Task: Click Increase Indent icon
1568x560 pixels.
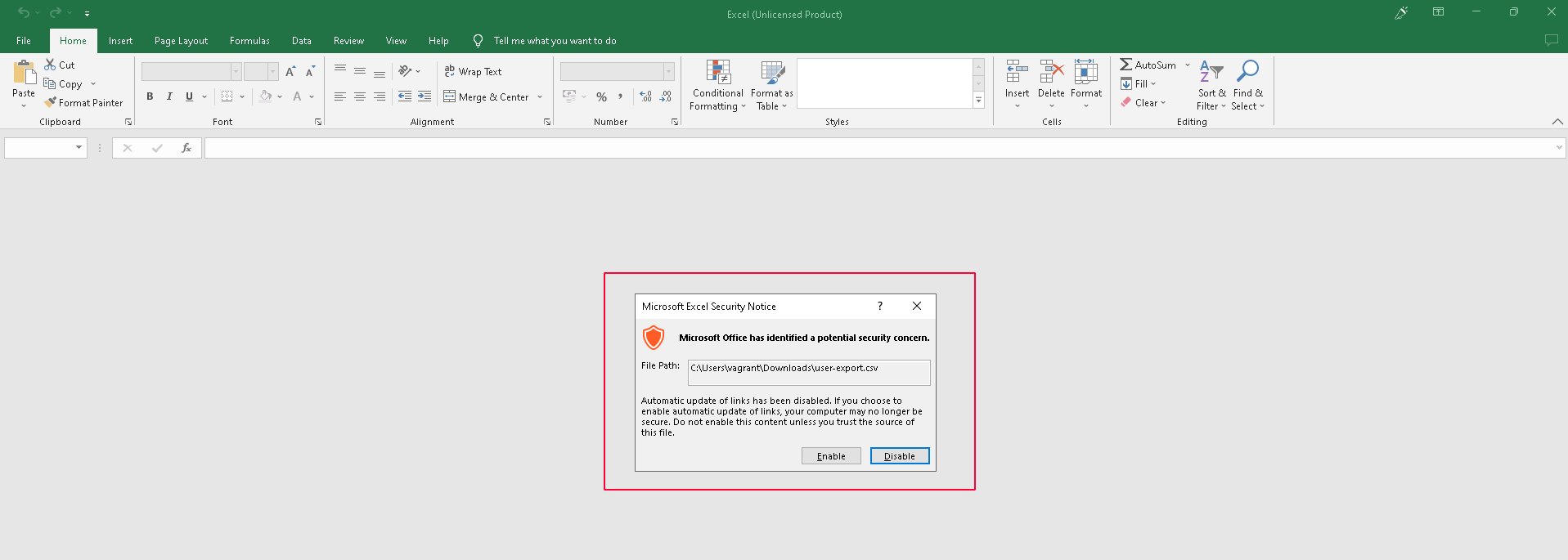Action: click(x=425, y=96)
